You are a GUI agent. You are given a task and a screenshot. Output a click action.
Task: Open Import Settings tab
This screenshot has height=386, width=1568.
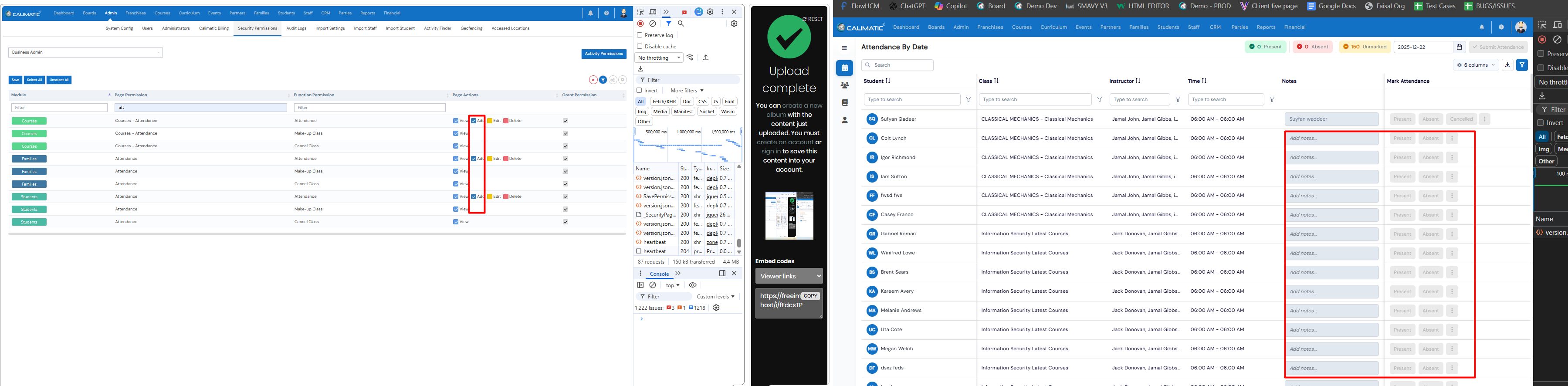click(x=330, y=28)
